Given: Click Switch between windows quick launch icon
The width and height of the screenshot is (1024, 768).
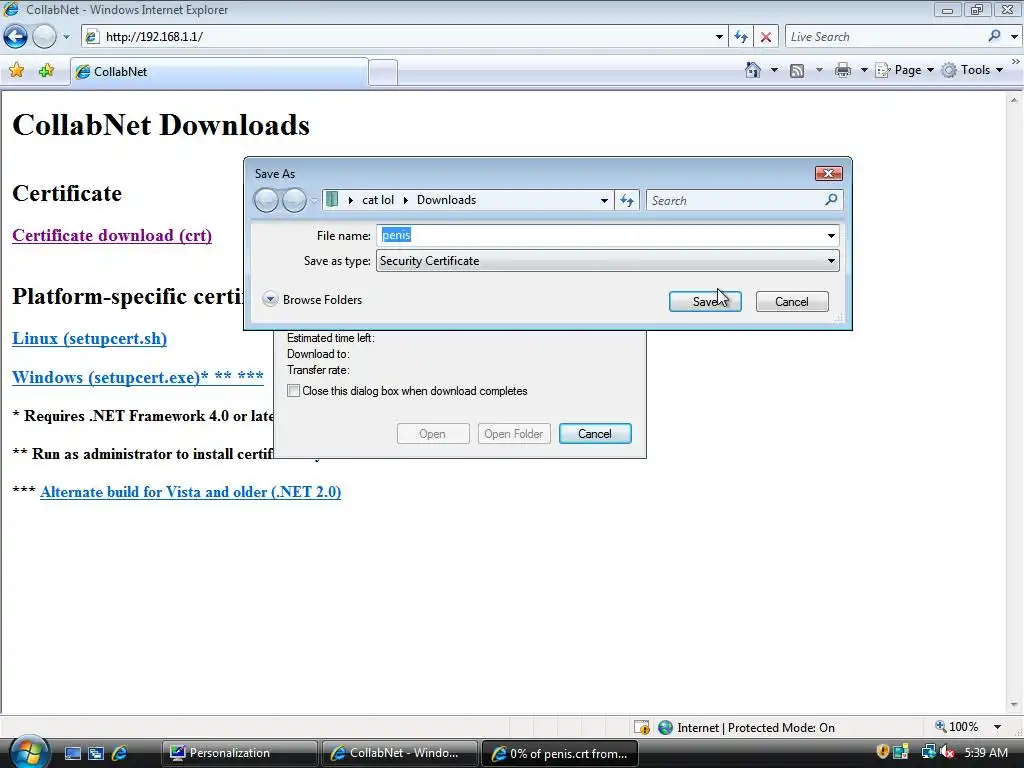Looking at the screenshot, I should point(96,753).
